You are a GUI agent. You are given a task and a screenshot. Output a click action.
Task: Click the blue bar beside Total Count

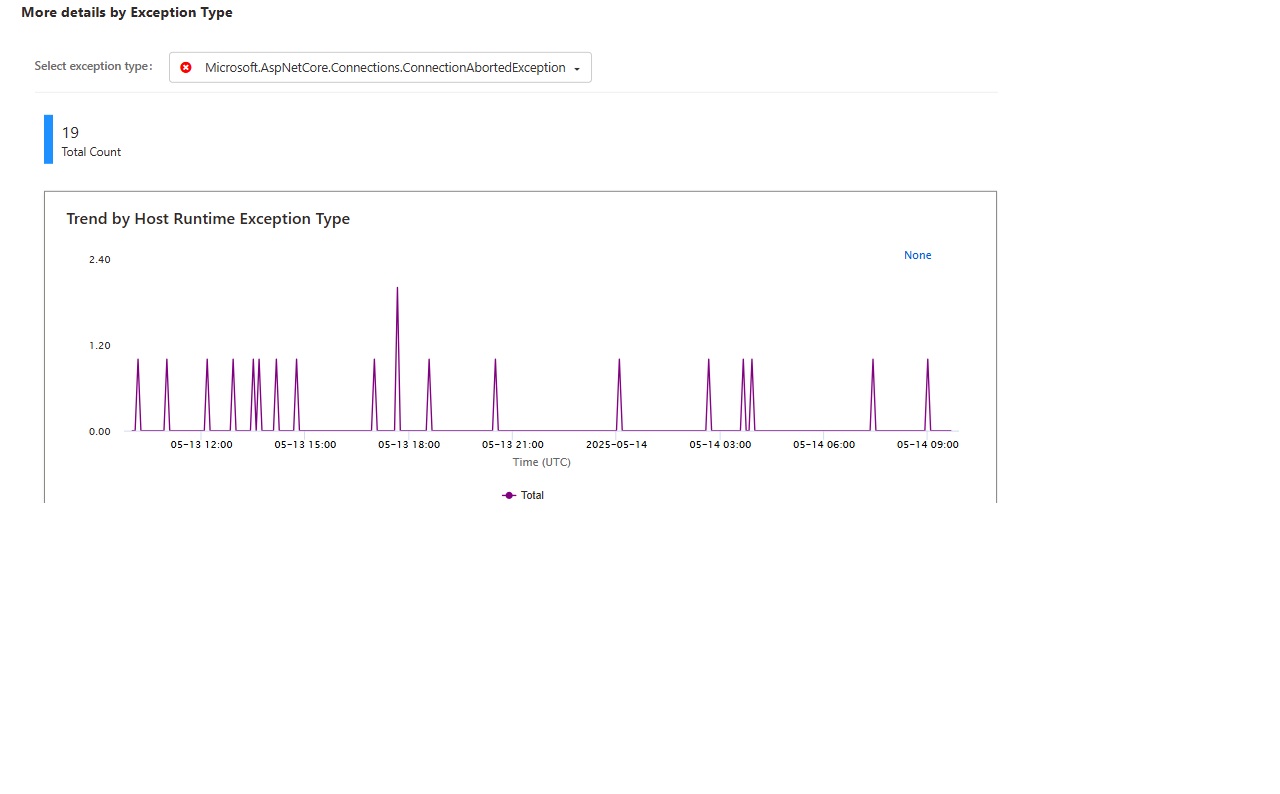[x=46, y=139]
